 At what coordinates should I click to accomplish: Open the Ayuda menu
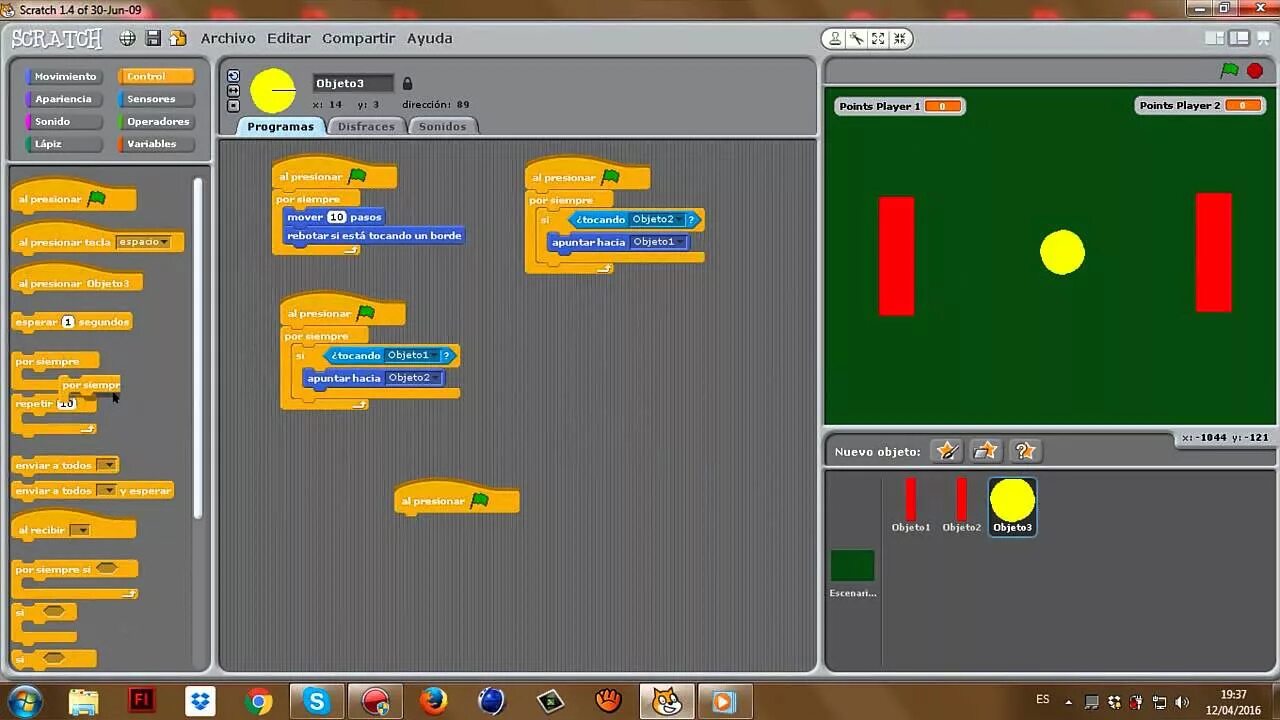click(429, 38)
